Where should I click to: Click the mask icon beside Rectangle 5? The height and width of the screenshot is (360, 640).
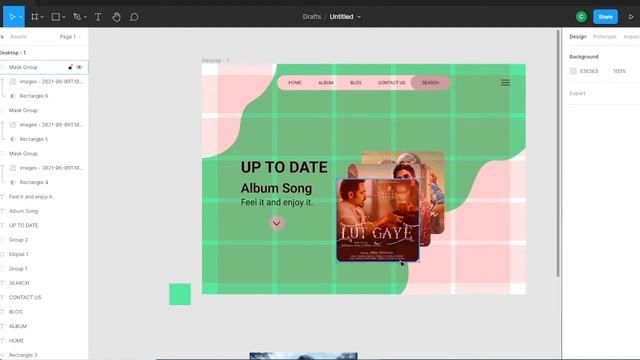point(13,139)
